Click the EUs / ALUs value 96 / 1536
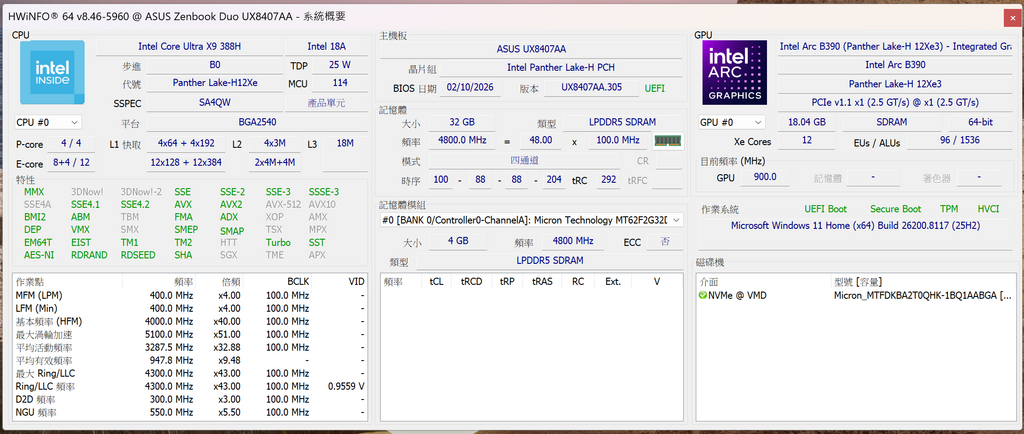The image size is (1024, 434). [x=960, y=141]
